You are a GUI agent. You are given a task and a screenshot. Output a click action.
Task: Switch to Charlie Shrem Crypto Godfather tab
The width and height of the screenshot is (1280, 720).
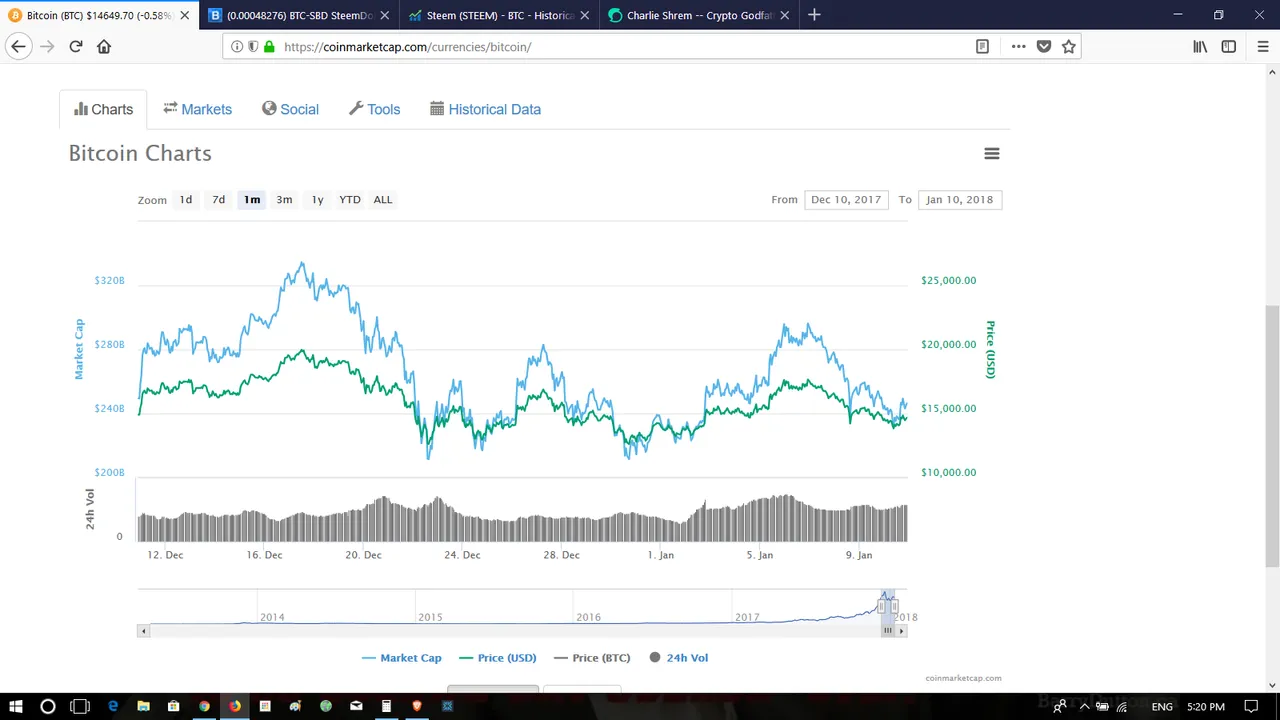(700, 15)
